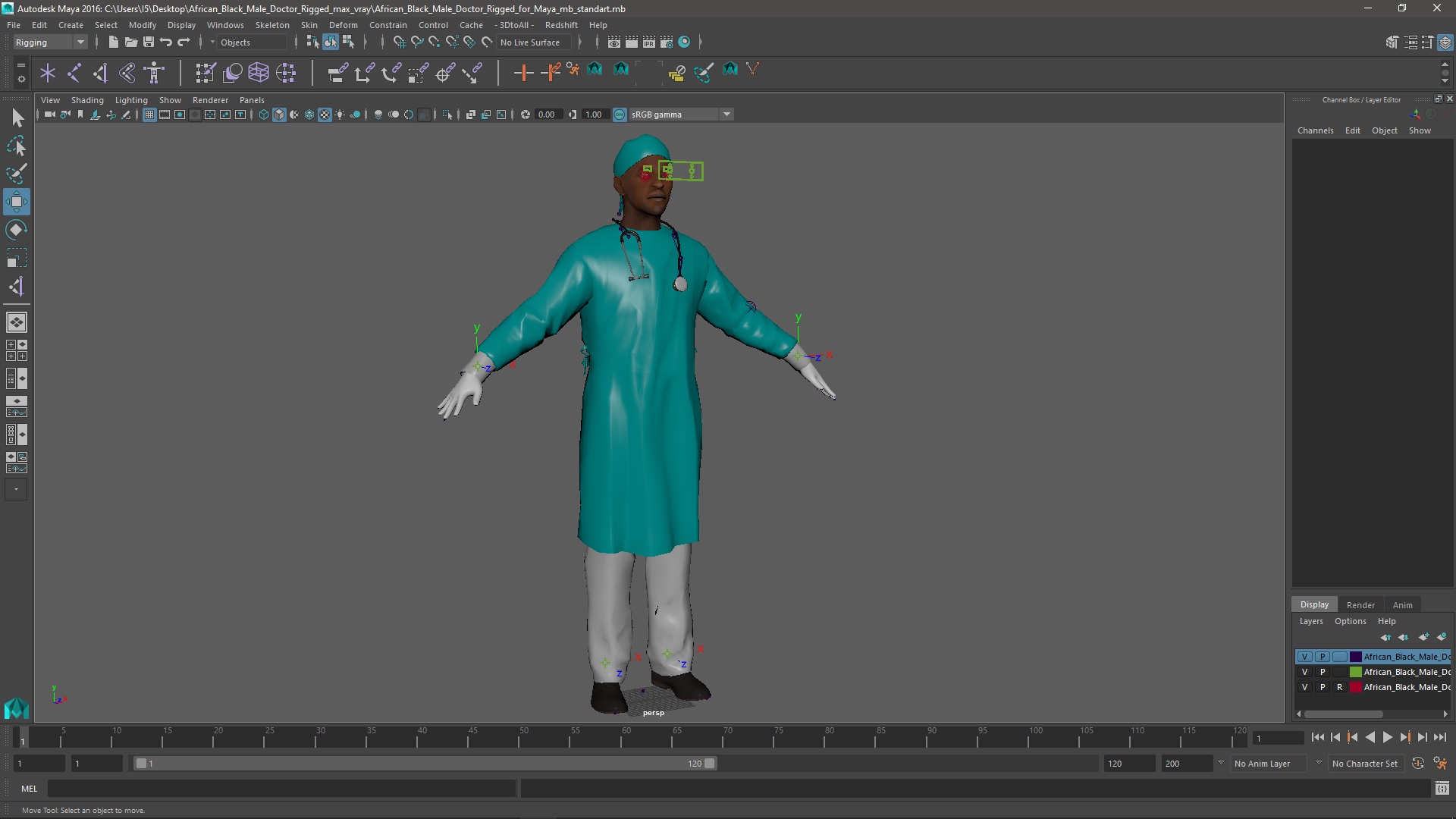This screenshot has height=819, width=1456.
Task: Open No Character Set dropdown
Action: coord(1365,764)
